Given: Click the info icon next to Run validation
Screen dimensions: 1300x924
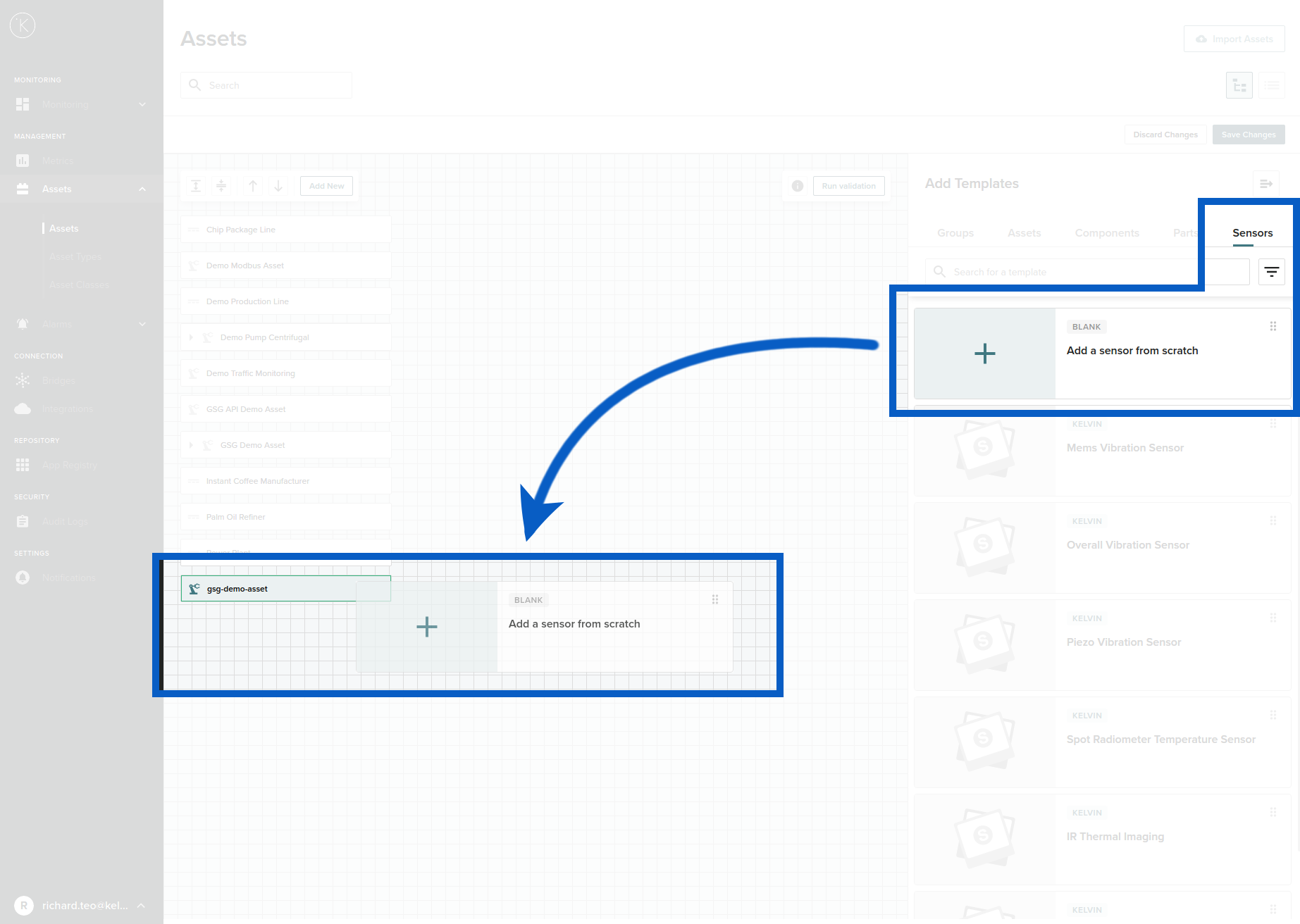Looking at the screenshot, I should click(797, 185).
